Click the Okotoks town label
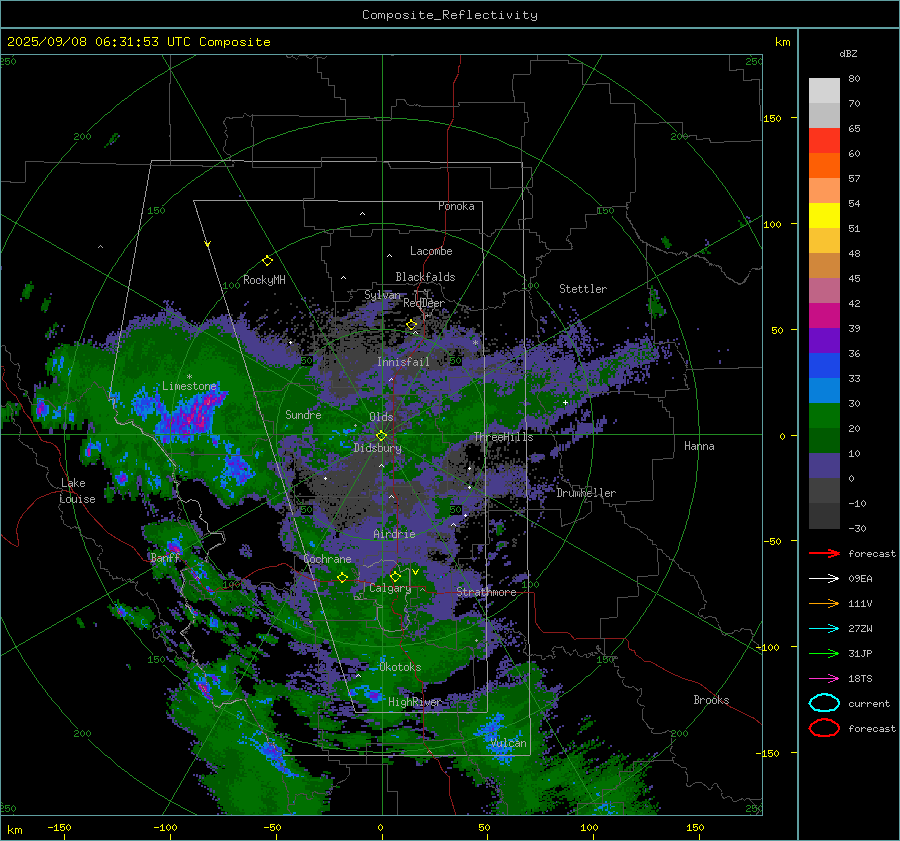This screenshot has height=841, width=900. pyautogui.click(x=400, y=667)
